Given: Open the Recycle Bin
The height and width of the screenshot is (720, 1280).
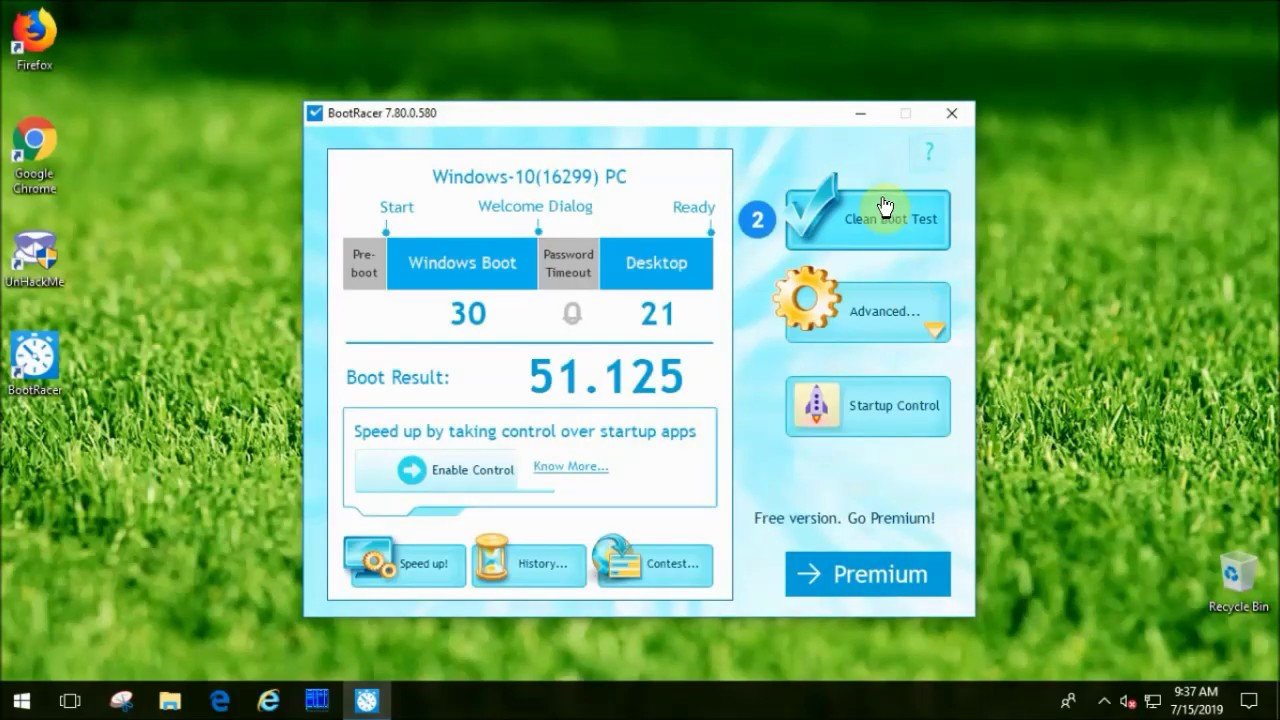Looking at the screenshot, I should (x=1238, y=580).
